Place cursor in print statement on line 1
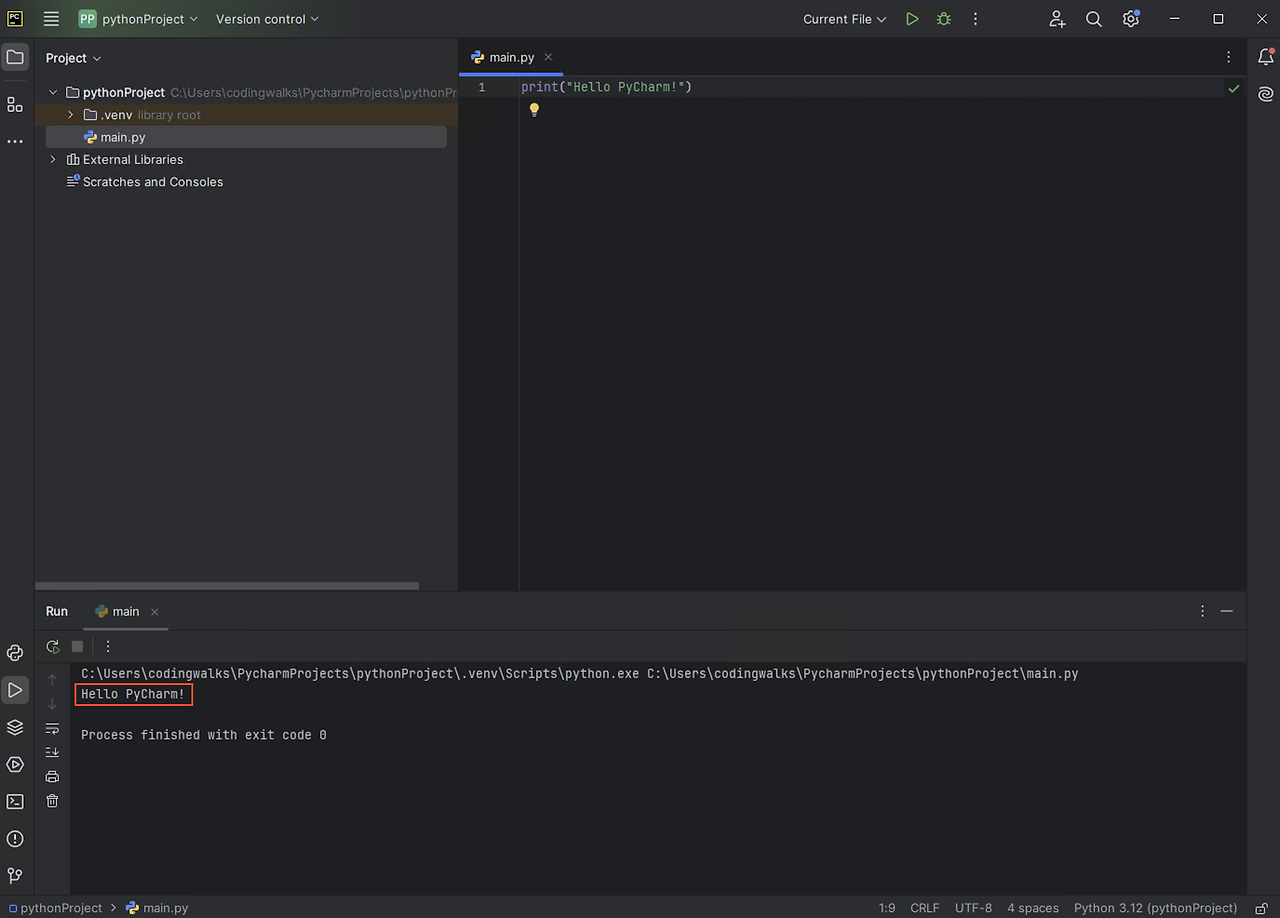 point(606,87)
